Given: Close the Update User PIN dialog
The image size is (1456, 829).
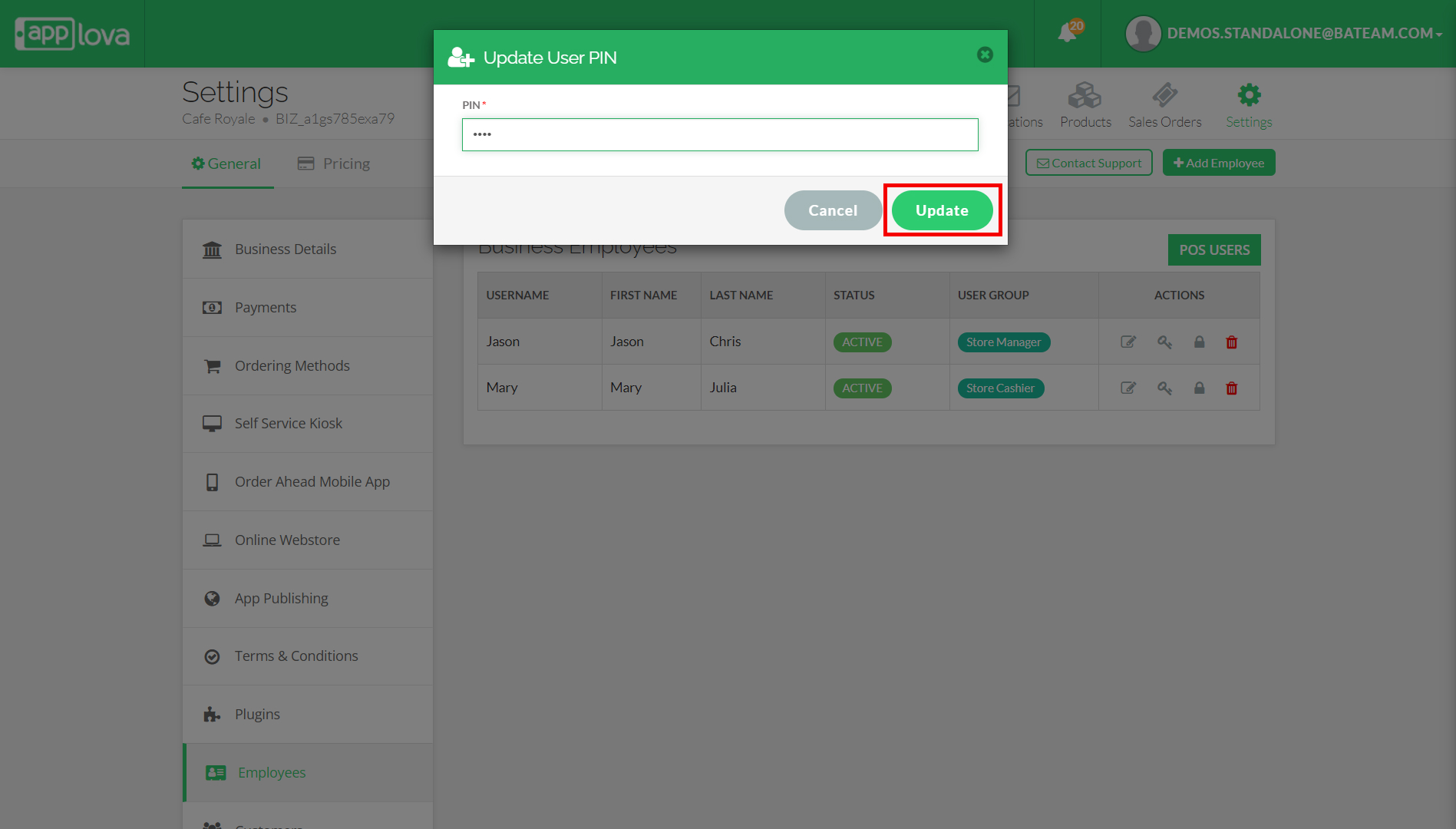Looking at the screenshot, I should pos(985,55).
